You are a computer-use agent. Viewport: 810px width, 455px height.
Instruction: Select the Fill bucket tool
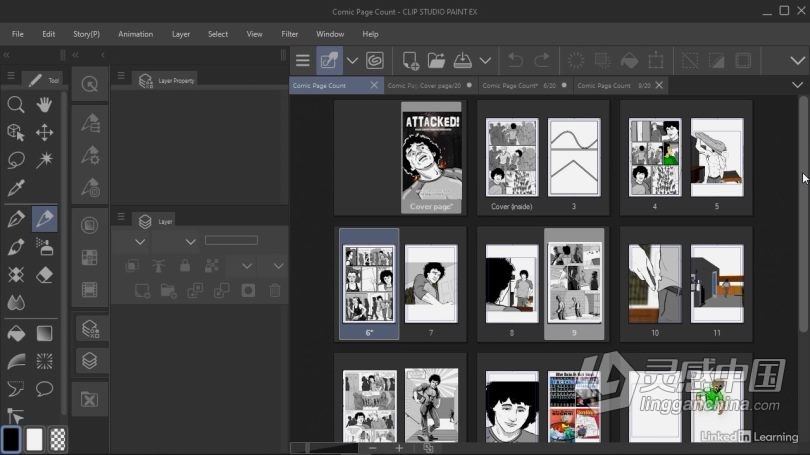15,334
